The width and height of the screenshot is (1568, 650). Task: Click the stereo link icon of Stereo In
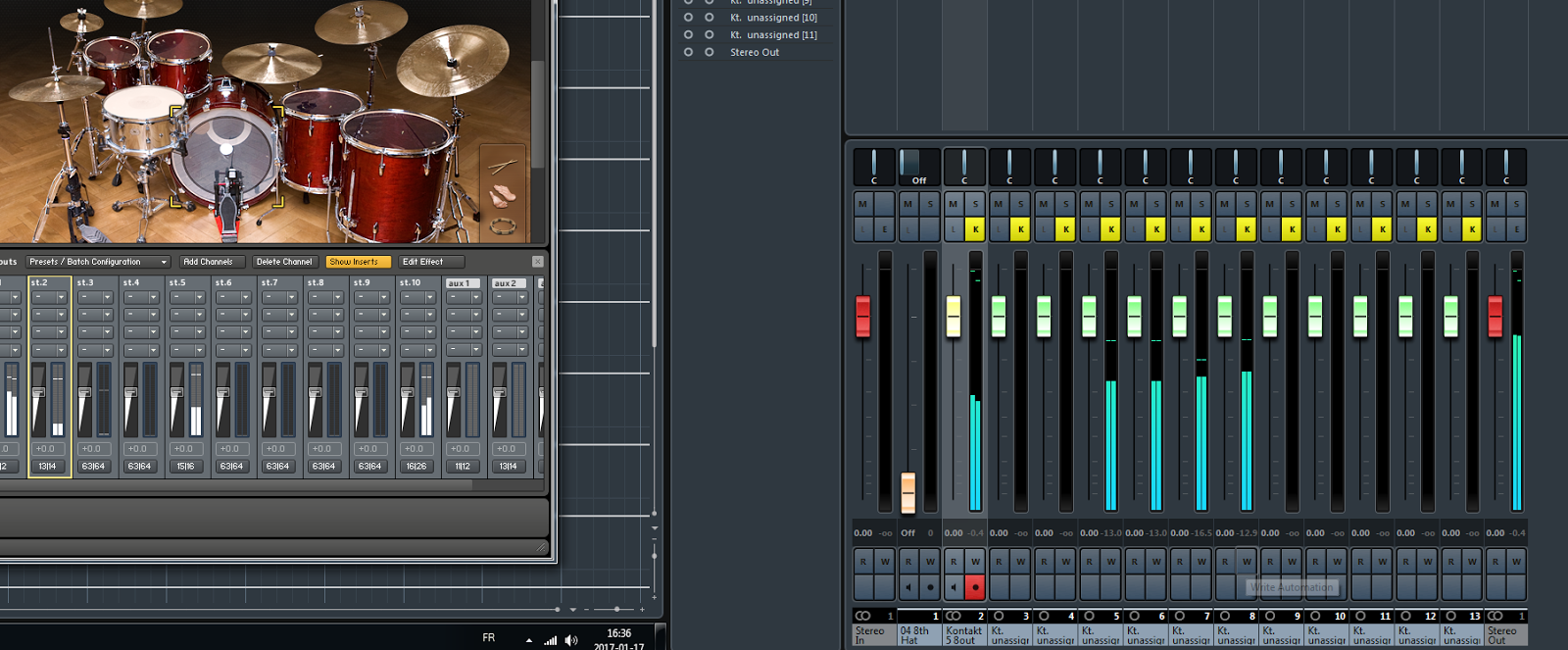[x=863, y=616]
